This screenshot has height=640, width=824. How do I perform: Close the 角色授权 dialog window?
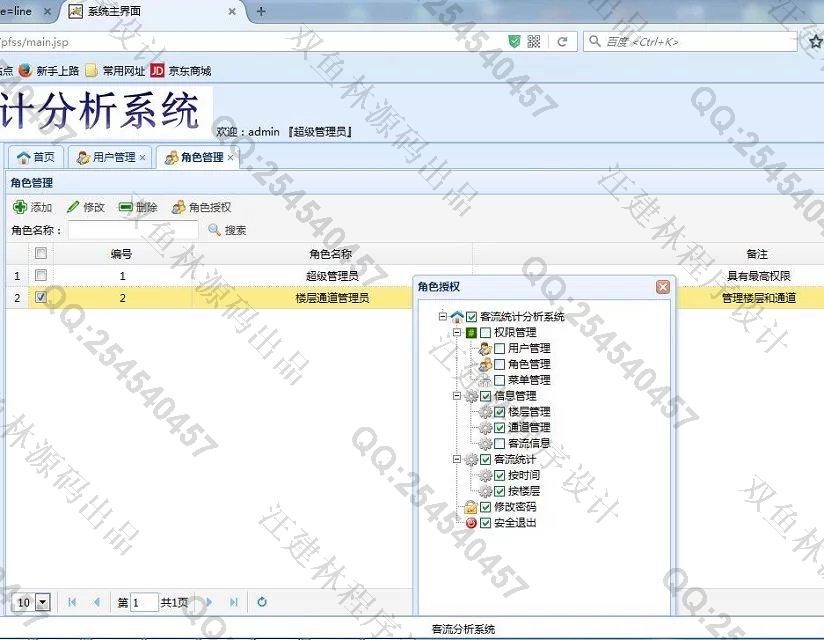(x=662, y=287)
